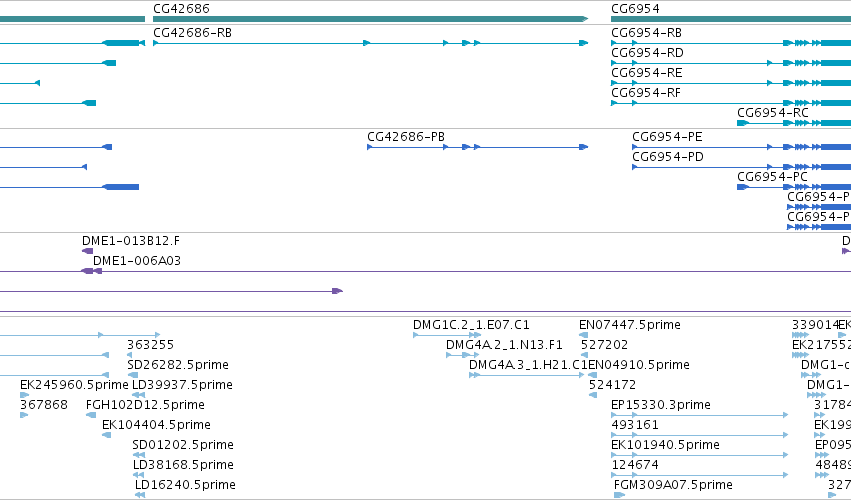Screen dimensions: 851x500
Task: Click the CG42686-PB protein feature
Action: 478,147
